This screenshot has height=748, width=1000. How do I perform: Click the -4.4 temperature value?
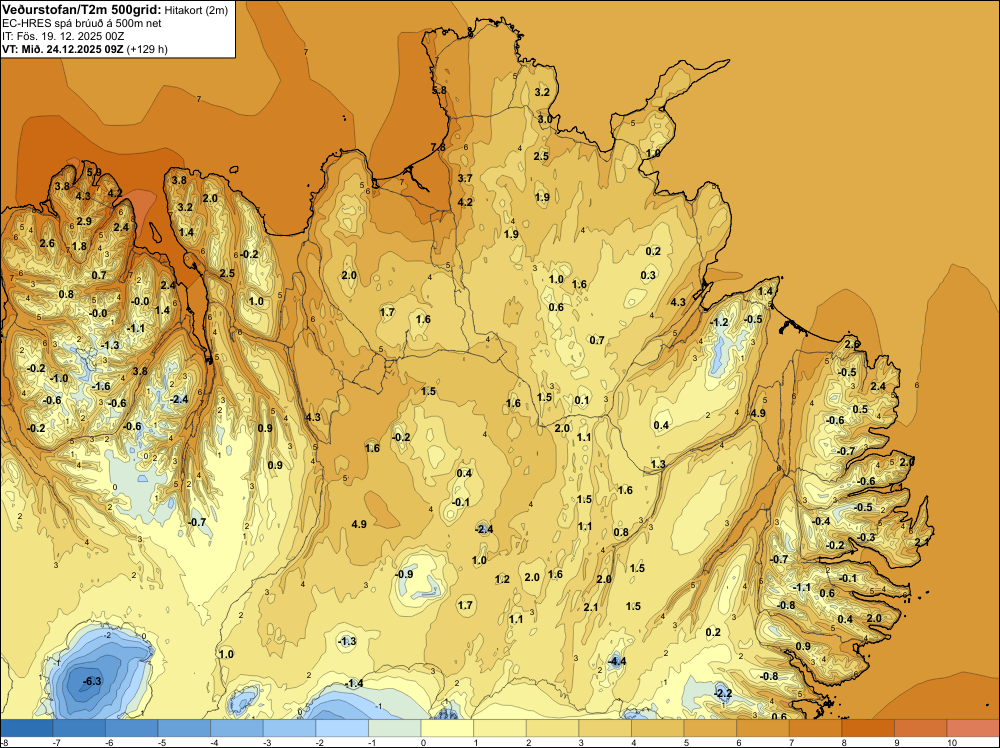coord(616,661)
